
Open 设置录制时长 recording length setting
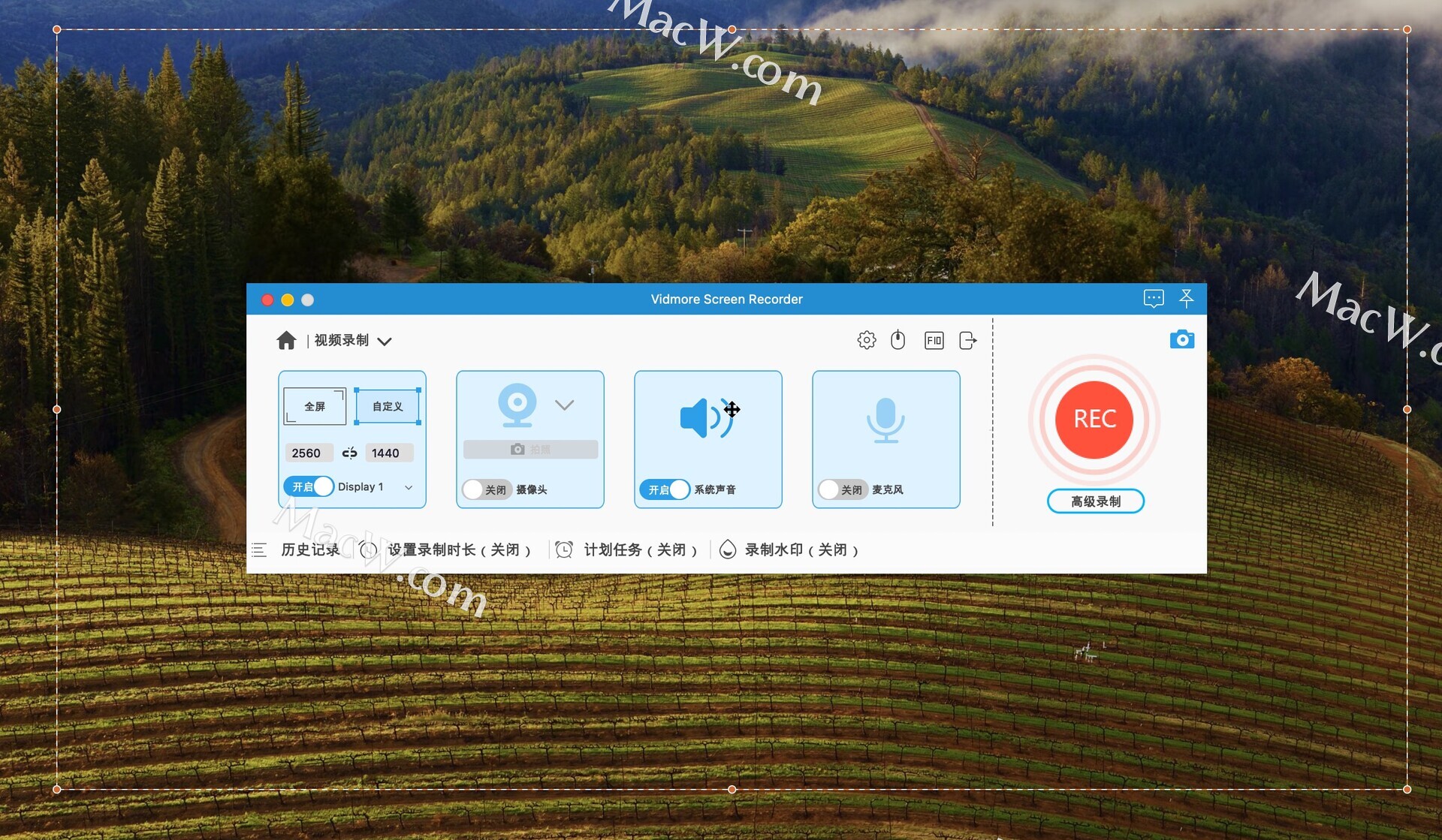pos(459,549)
